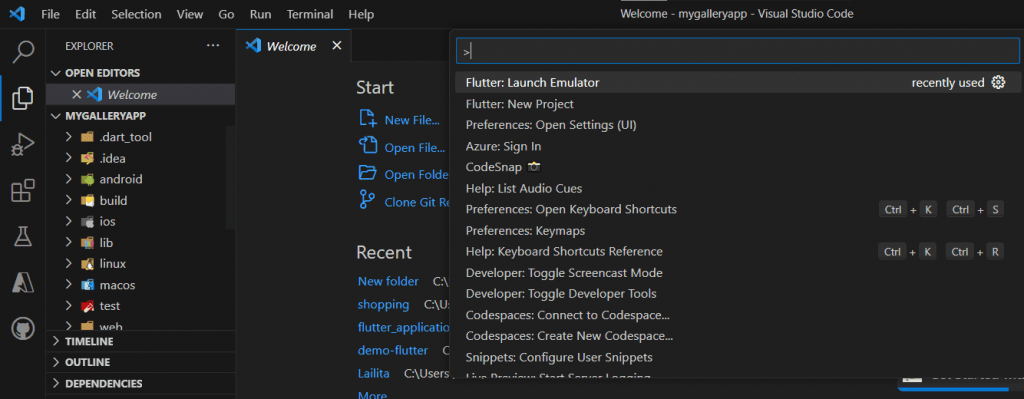Select Help: List Audio Cues
The image size is (1024, 399).
click(x=737, y=188)
